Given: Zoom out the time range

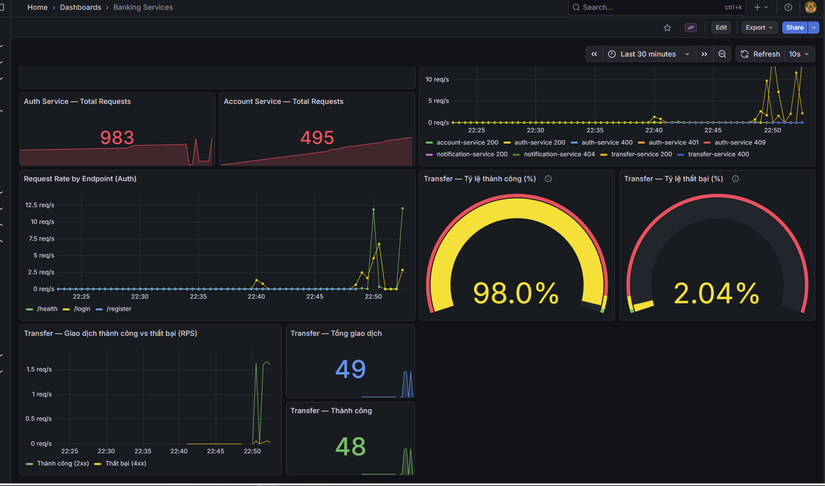Looking at the screenshot, I should [722, 54].
